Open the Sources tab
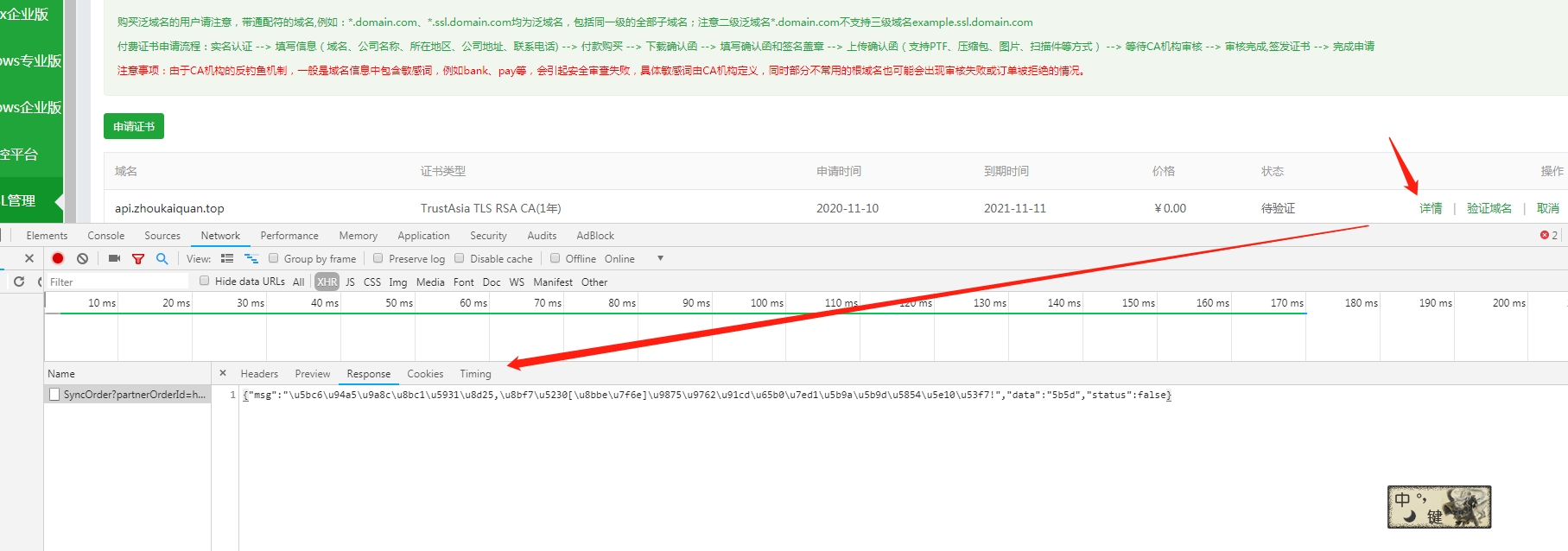1568x551 pixels. click(x=162, y=235)
